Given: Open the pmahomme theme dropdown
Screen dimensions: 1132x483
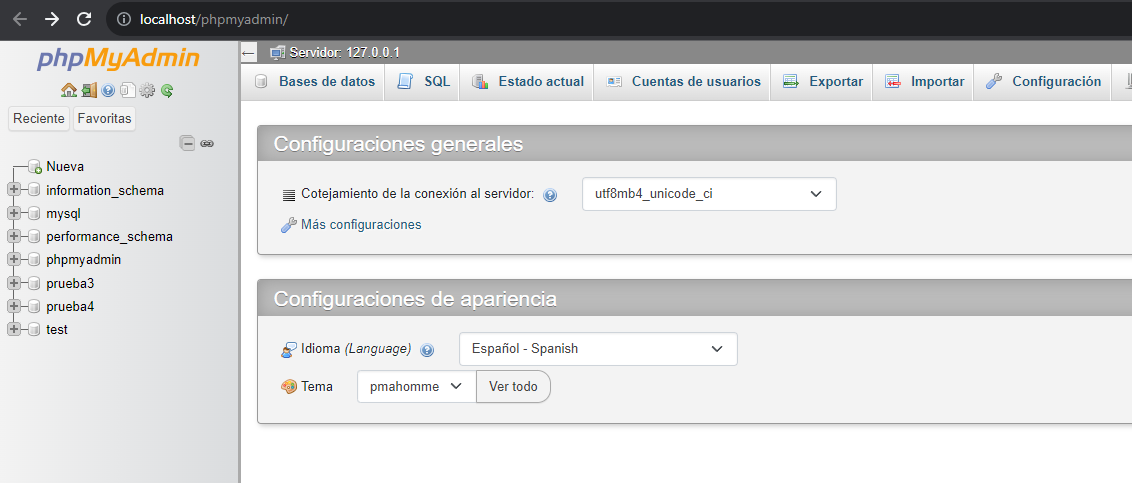Looking at the screenshot, I should tap(417, 386).
